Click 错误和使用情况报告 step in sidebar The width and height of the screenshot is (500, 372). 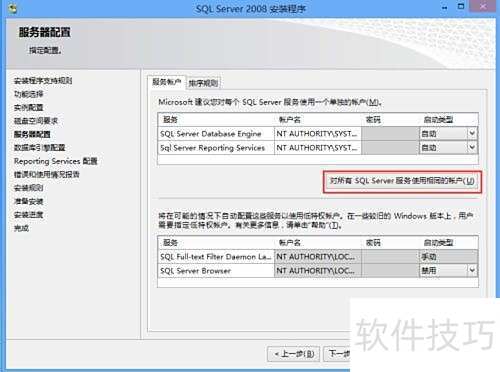[47, 174]
